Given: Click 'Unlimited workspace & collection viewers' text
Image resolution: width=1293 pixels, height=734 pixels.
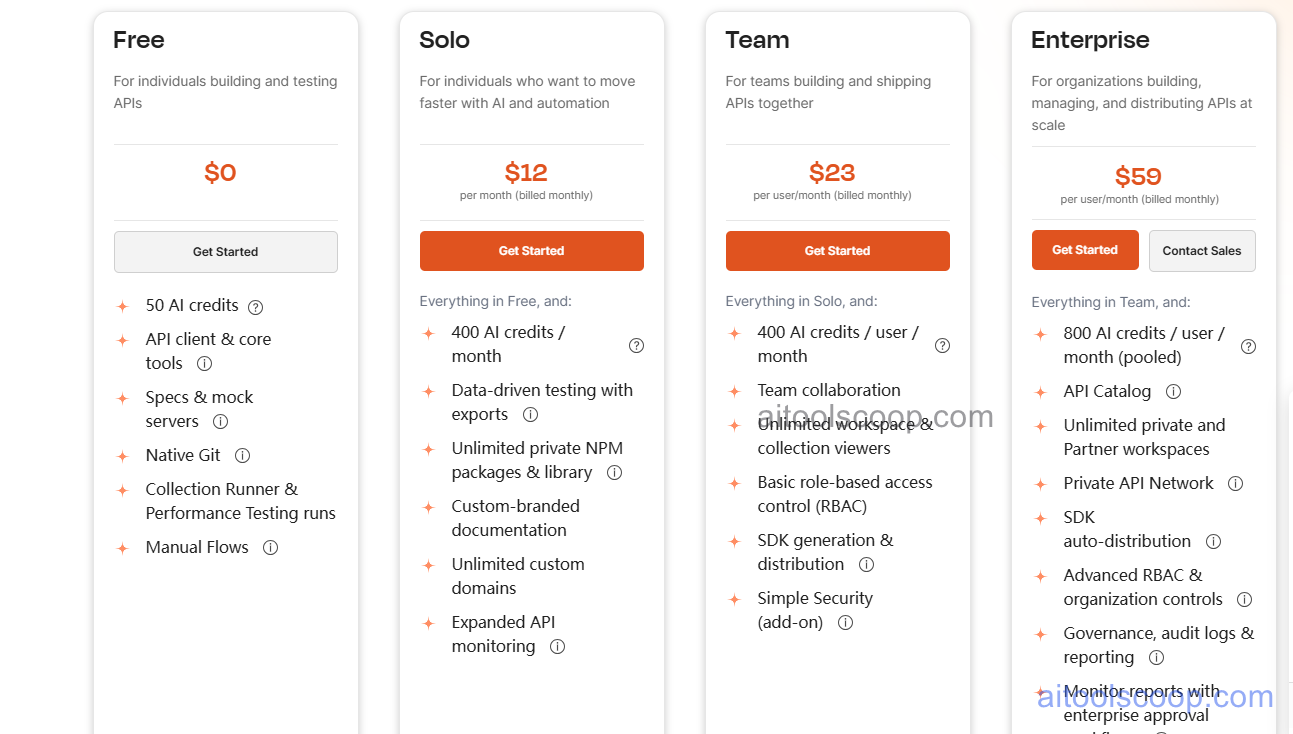Looking at the screenshot, I should (845, 436).
